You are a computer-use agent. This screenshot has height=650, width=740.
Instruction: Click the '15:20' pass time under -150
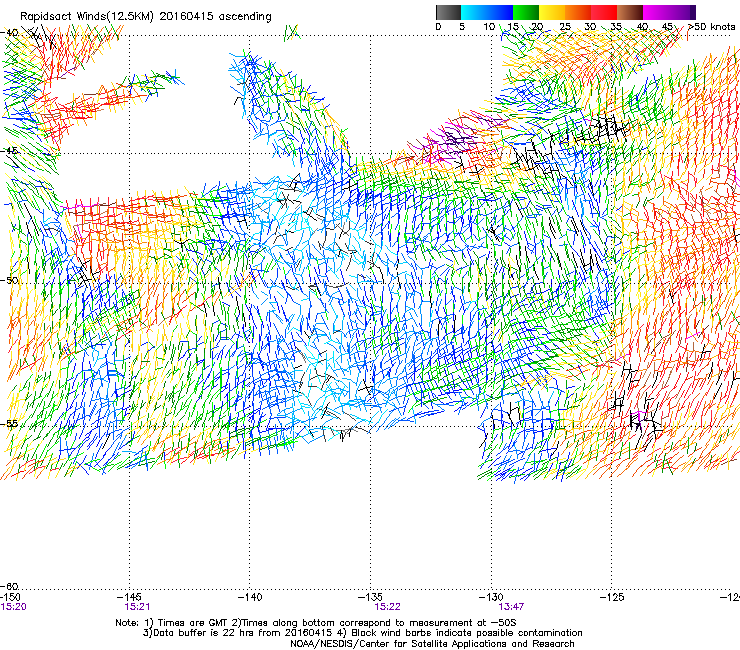pyautogui.click(x=13, y=607)
